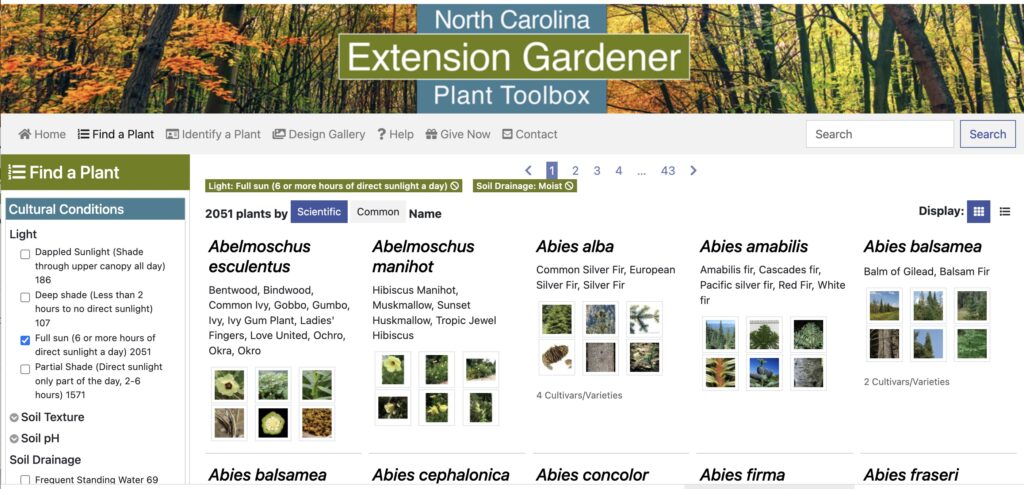Open Abelmoschus esculentus plant page
The height and width of the screenshot is (489, 1024).
[x=260, y=257]
